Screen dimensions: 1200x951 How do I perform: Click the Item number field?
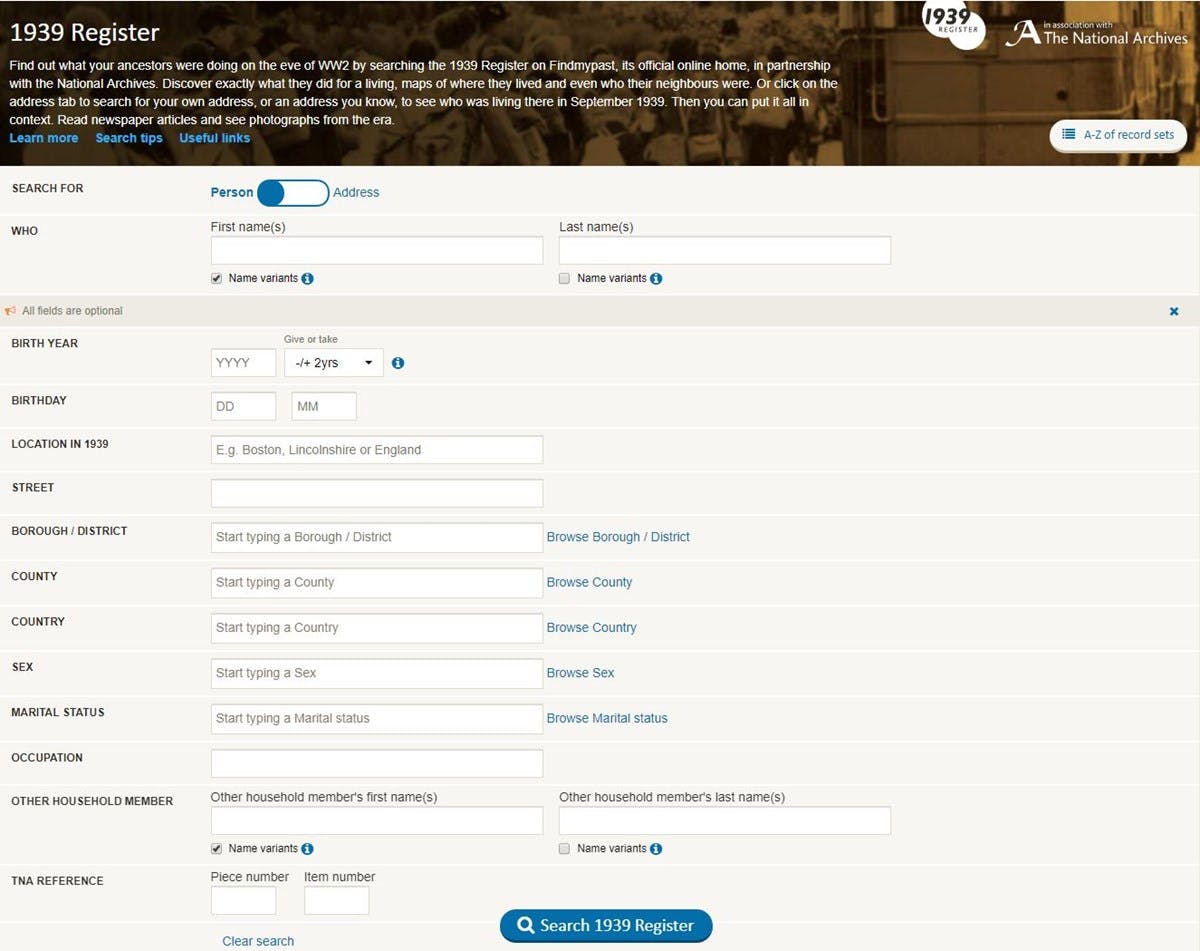coord(336,900)
